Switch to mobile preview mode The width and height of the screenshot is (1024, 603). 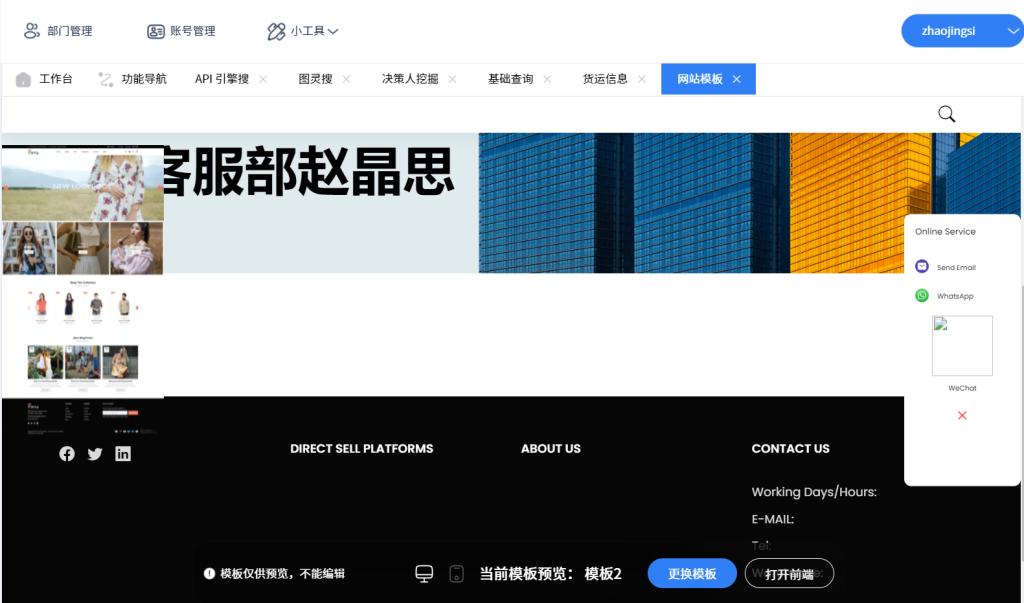click(x=456, y=573)
